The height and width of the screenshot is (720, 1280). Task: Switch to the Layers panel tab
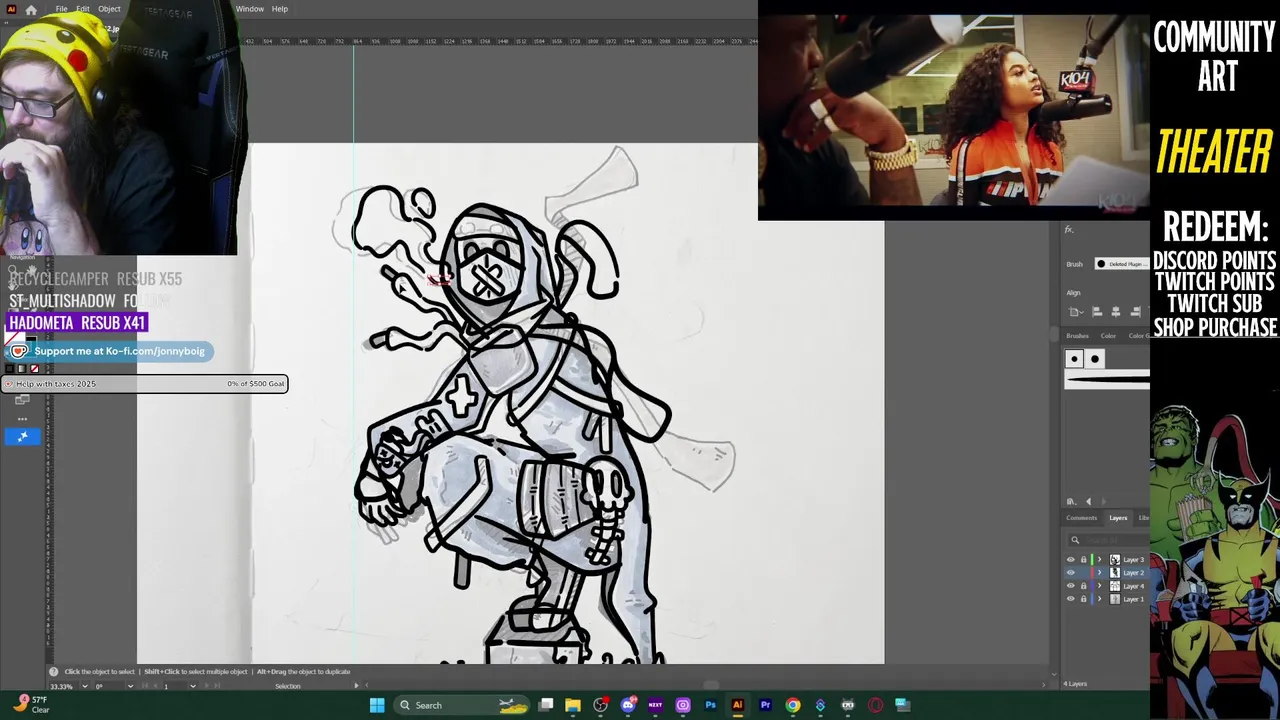(x=1118, y=518)
